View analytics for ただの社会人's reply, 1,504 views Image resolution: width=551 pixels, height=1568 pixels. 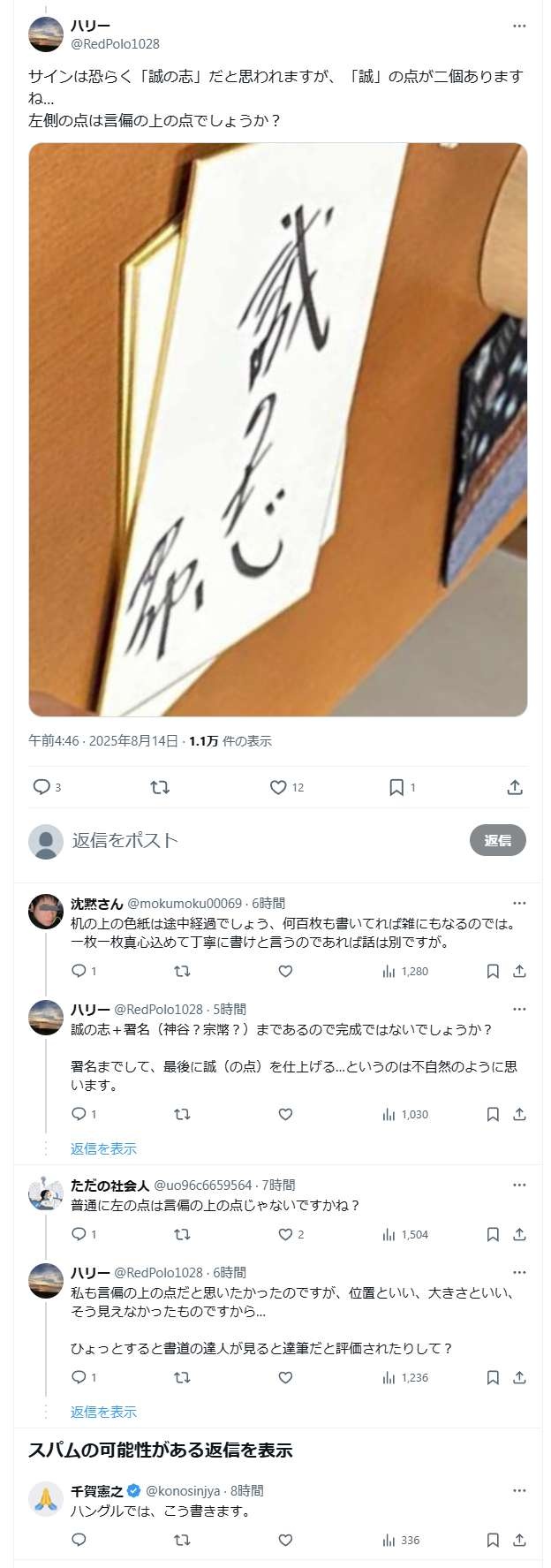[x=405, y=1234]
